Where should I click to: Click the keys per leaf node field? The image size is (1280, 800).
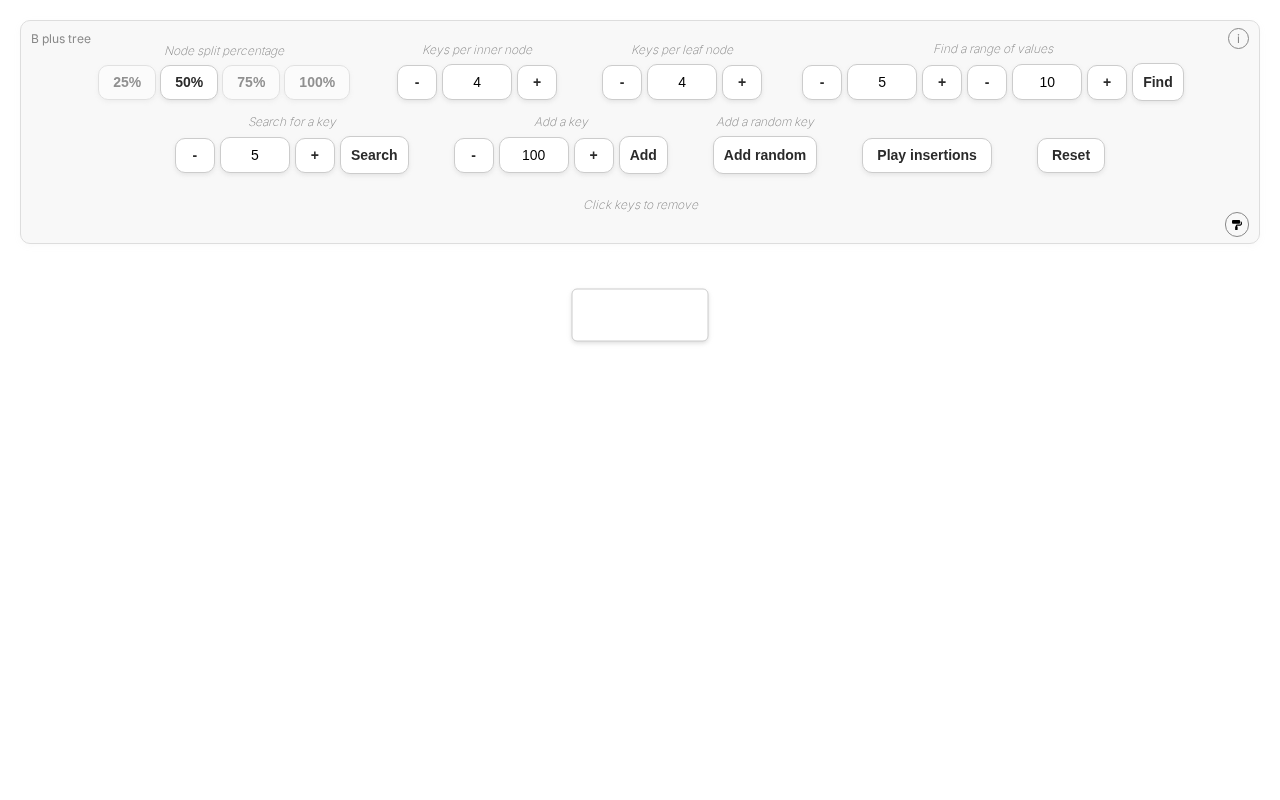682,82
